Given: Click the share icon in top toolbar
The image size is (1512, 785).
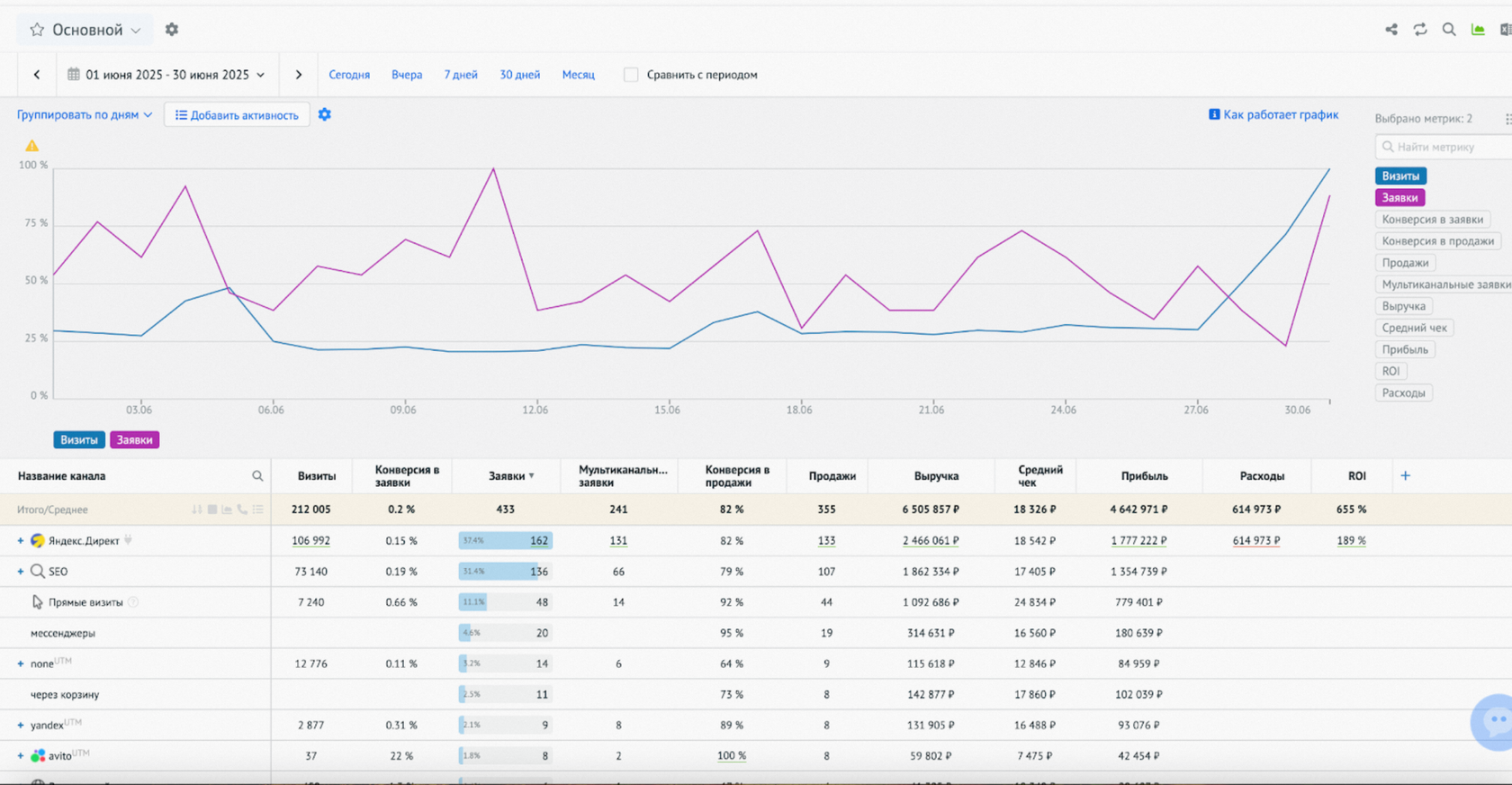Looking at the screenshot, I should (1391, 30).
